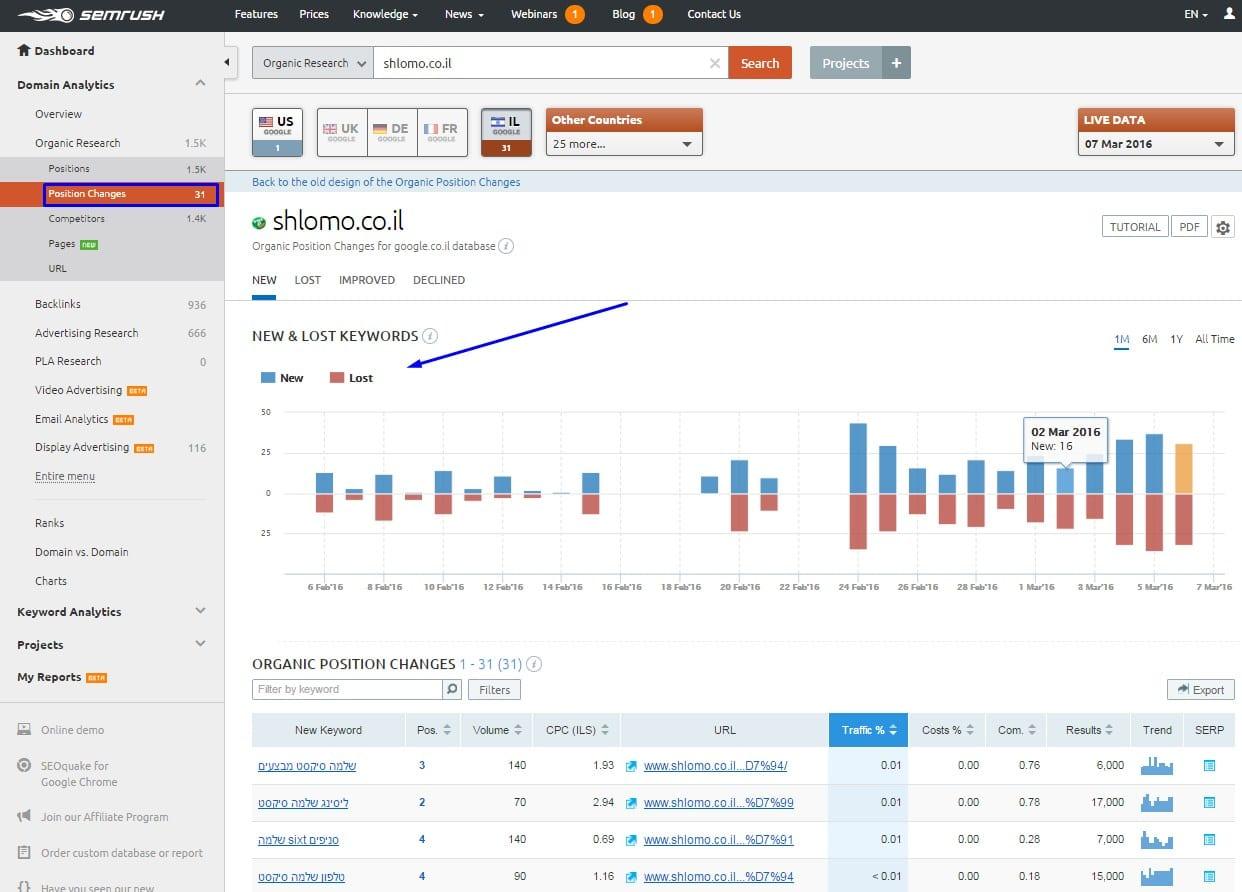
Task: Click Order custom database icon
Action: (24, 853)
